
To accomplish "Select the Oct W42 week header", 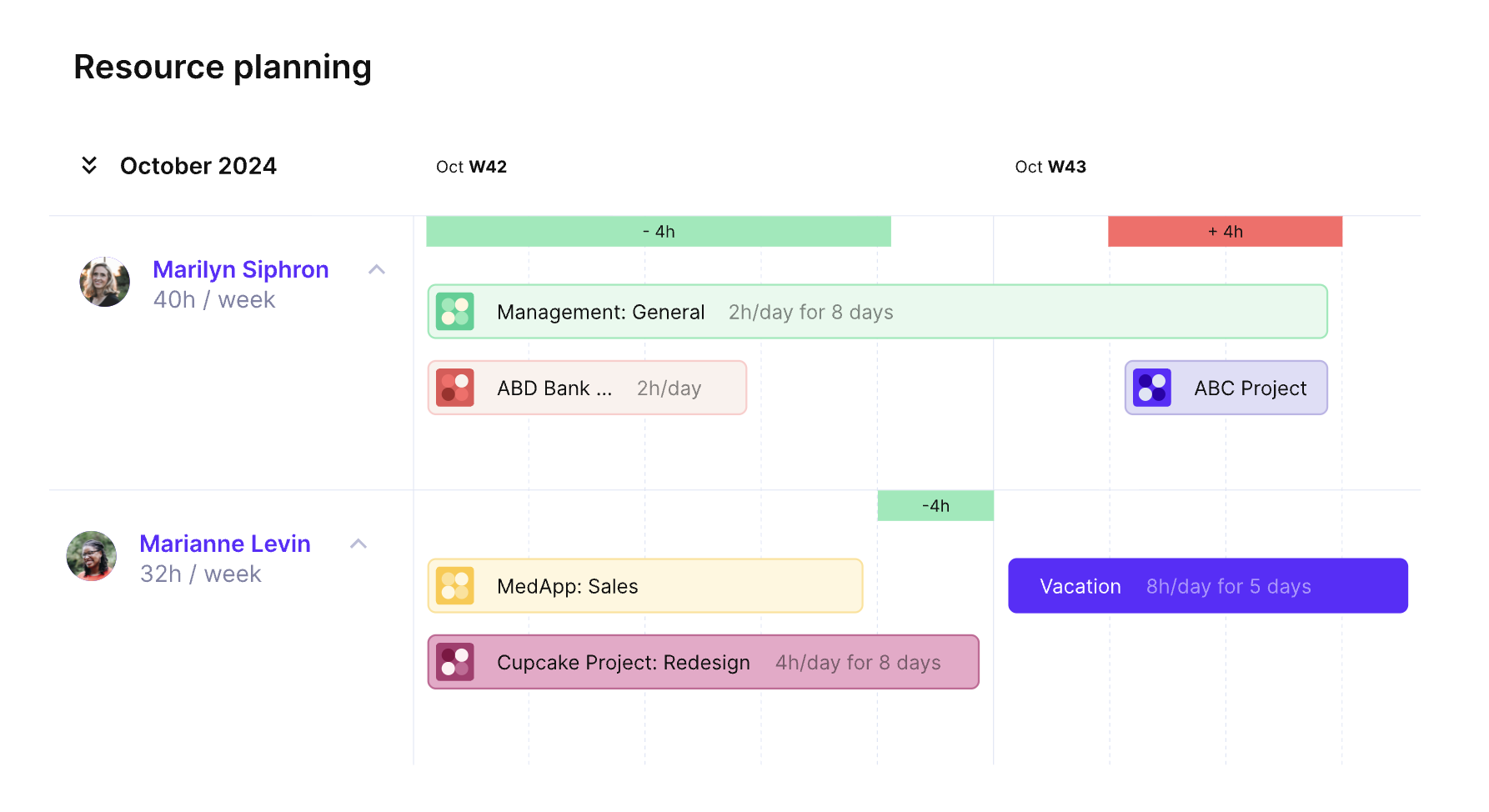I will [x=472, y=167].
